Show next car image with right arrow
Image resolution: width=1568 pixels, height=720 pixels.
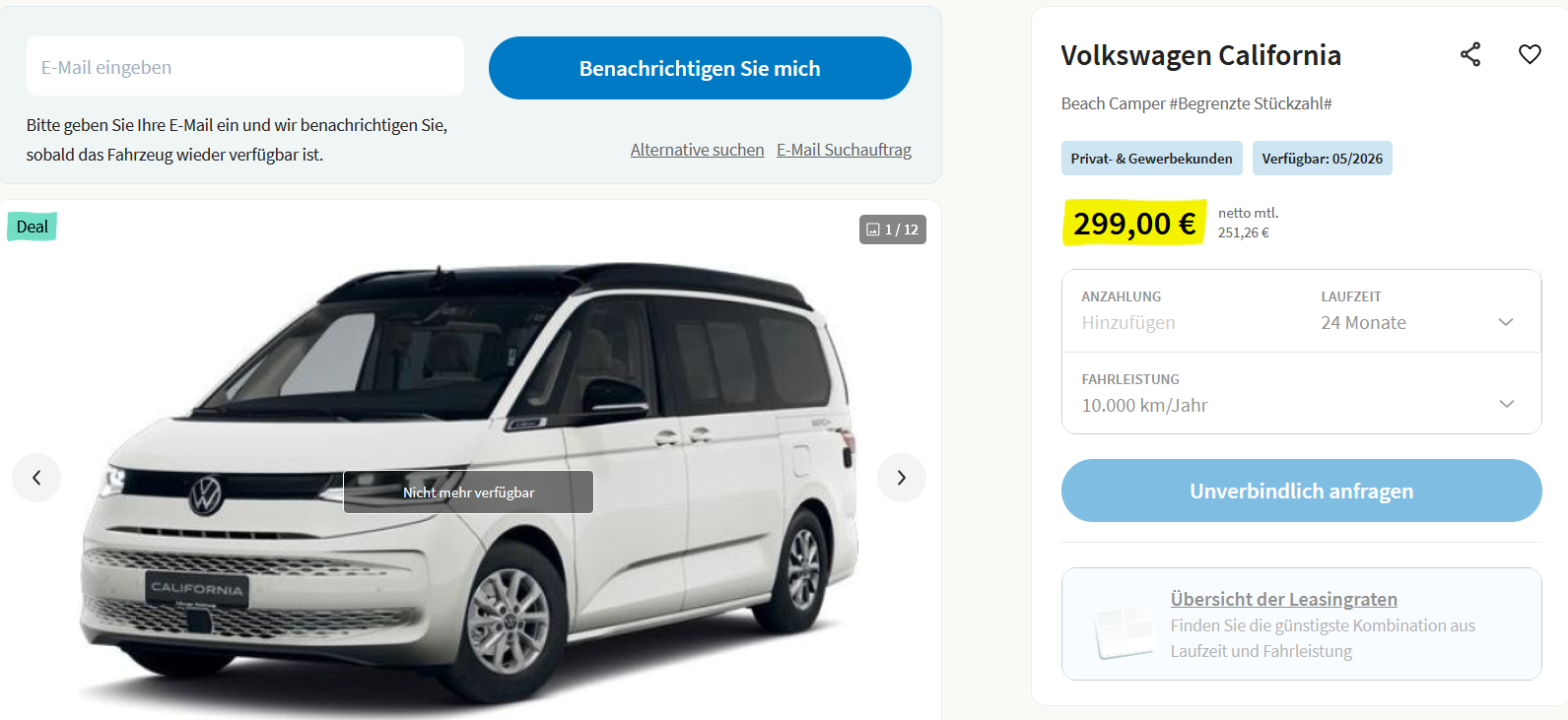902,478
